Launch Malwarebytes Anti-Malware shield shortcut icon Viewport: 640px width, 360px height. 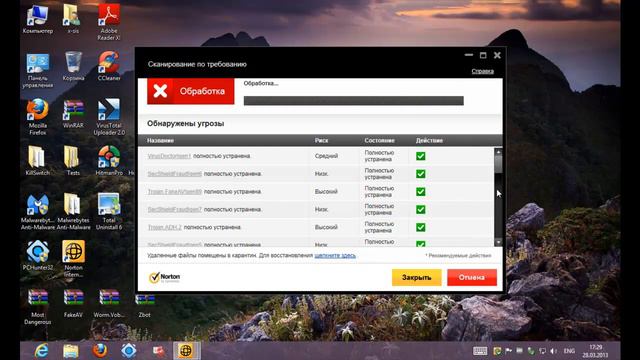[38, 212]
